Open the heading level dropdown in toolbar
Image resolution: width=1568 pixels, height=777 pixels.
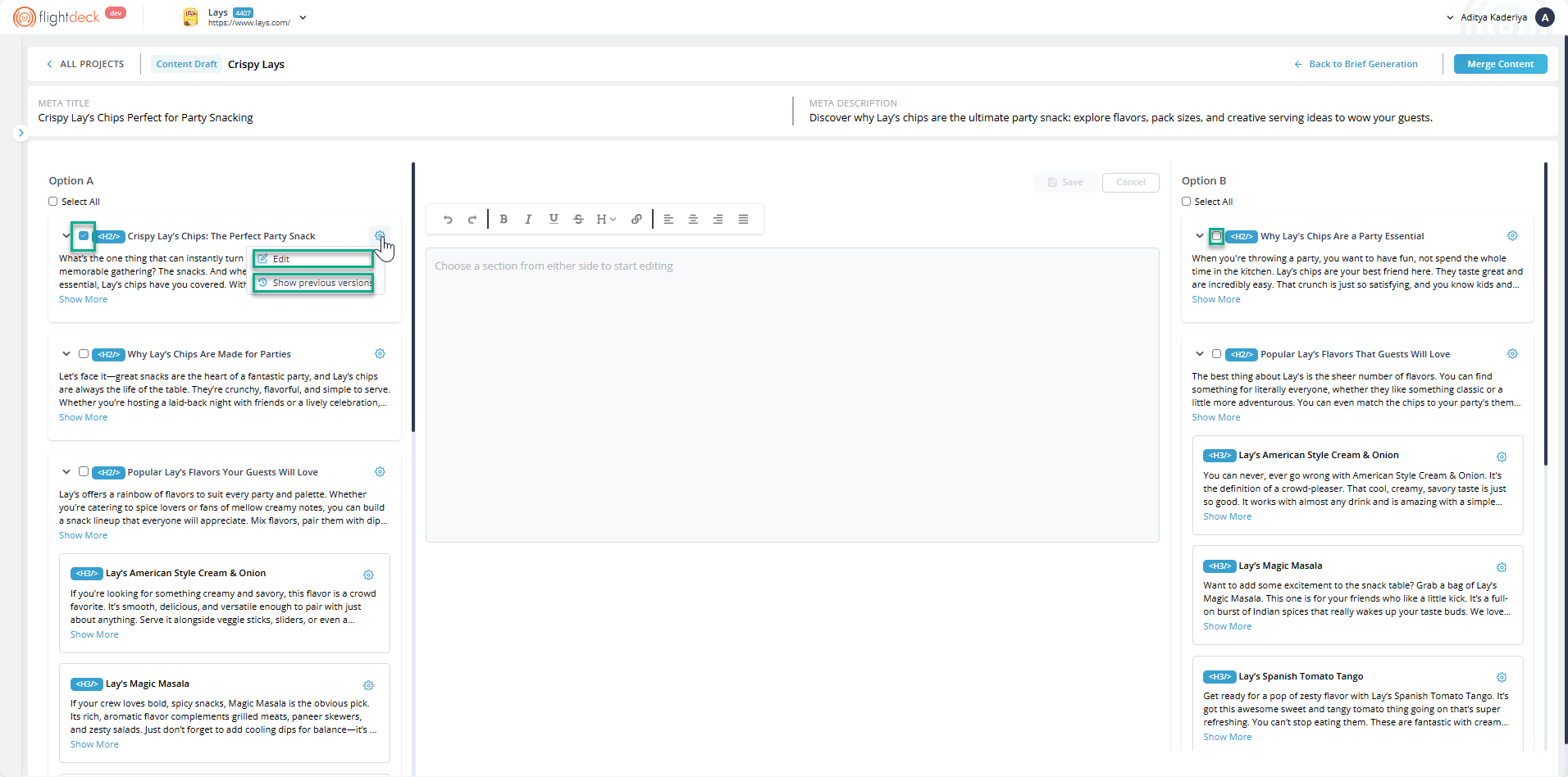[x=606, y=220]
